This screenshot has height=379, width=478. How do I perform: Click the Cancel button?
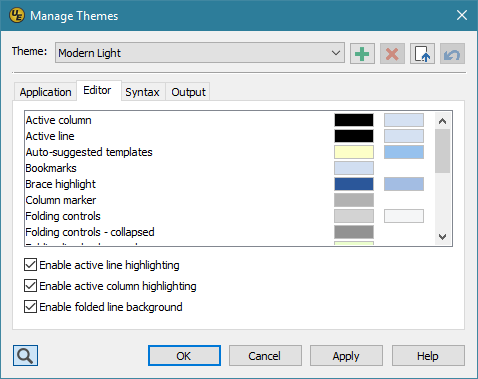[x=265, y=356]
